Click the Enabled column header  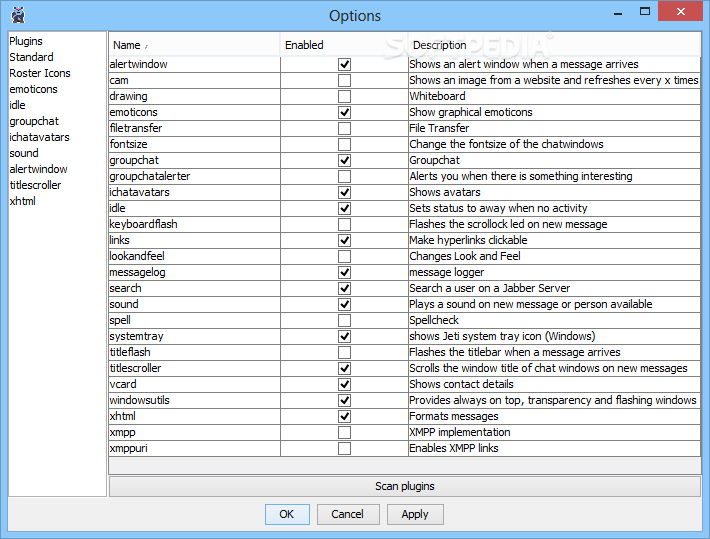point(344,45)
